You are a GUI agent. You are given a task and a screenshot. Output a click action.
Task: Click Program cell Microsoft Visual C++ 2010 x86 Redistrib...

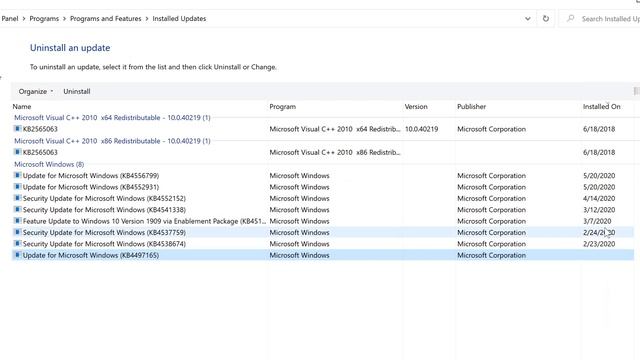(335, 152)
